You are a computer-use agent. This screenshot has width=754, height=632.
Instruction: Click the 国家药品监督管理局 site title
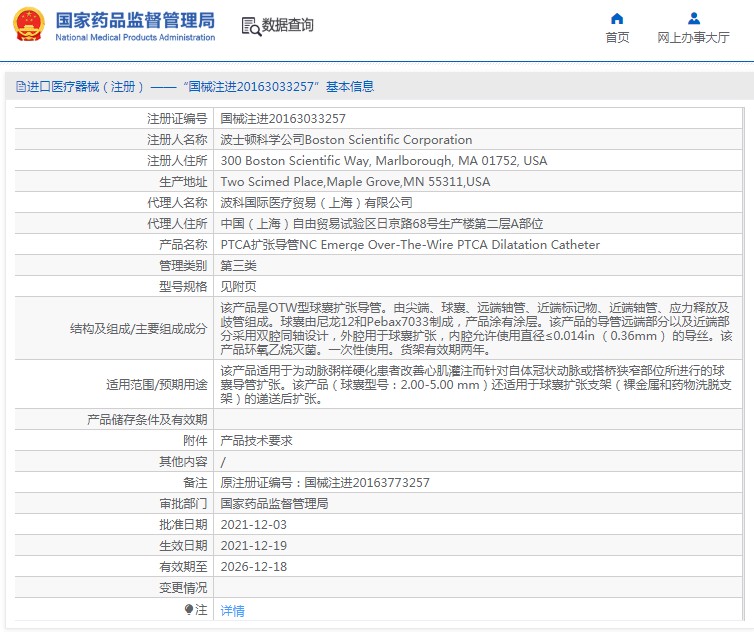pyautogui.click(x=135, y=20)
